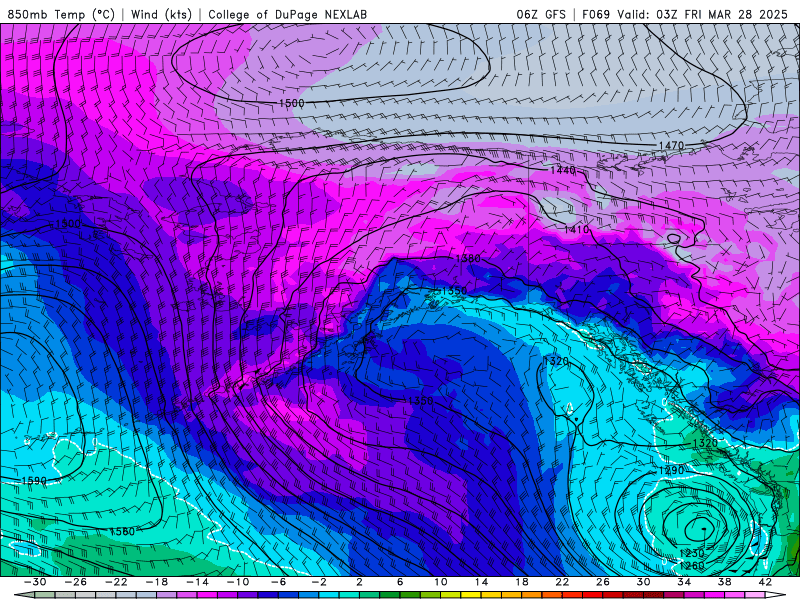Click the 34 value on the temperature scale

pyautogui.click(x=684, y=582)
